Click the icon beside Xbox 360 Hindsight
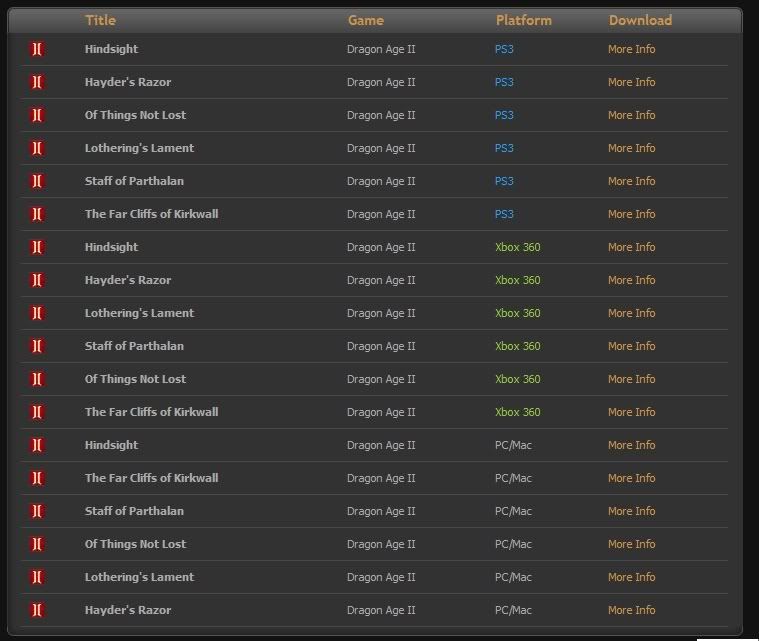The image size is (759, 641). 37,247
